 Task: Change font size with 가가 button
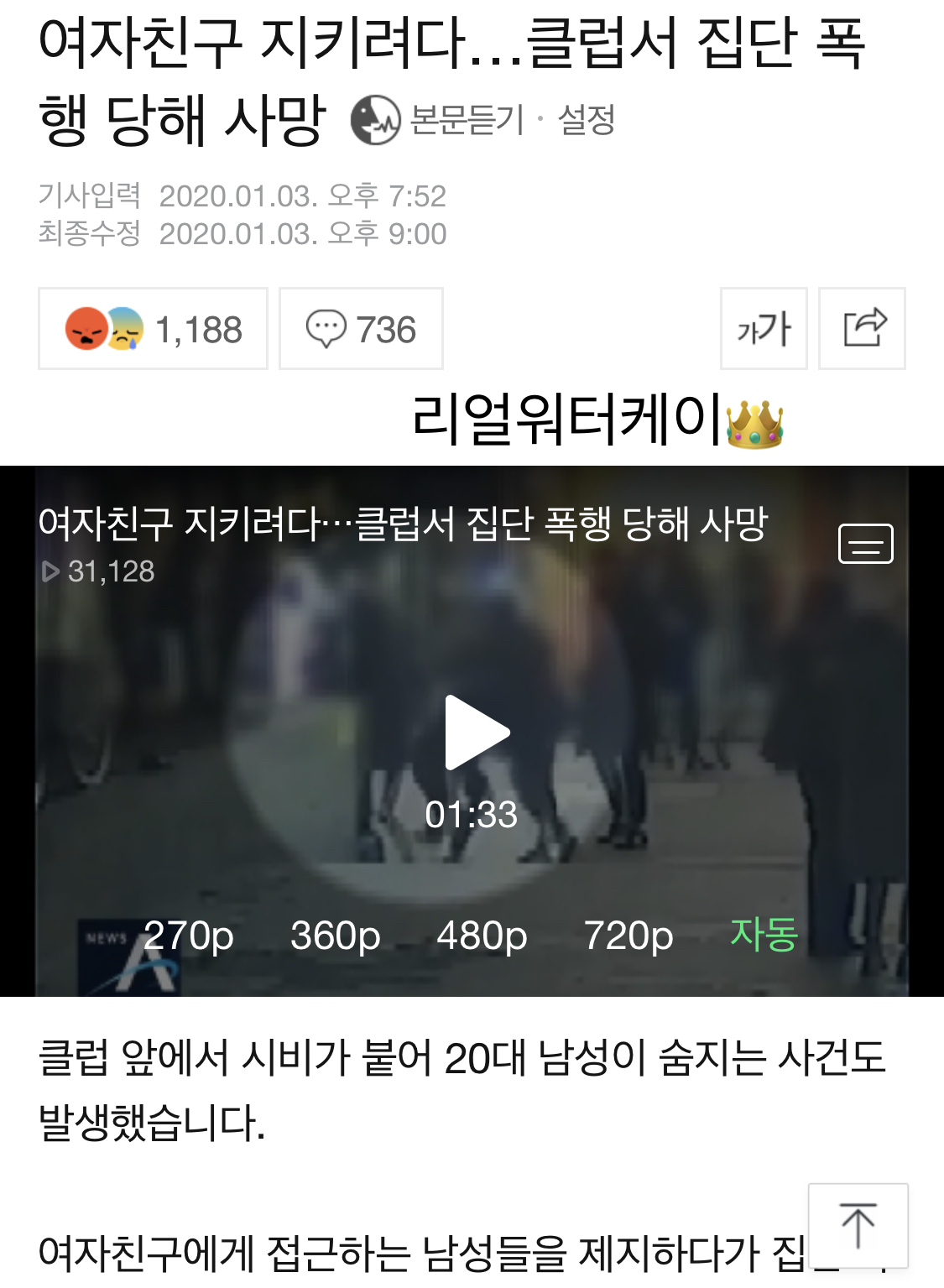click(764, 329)
